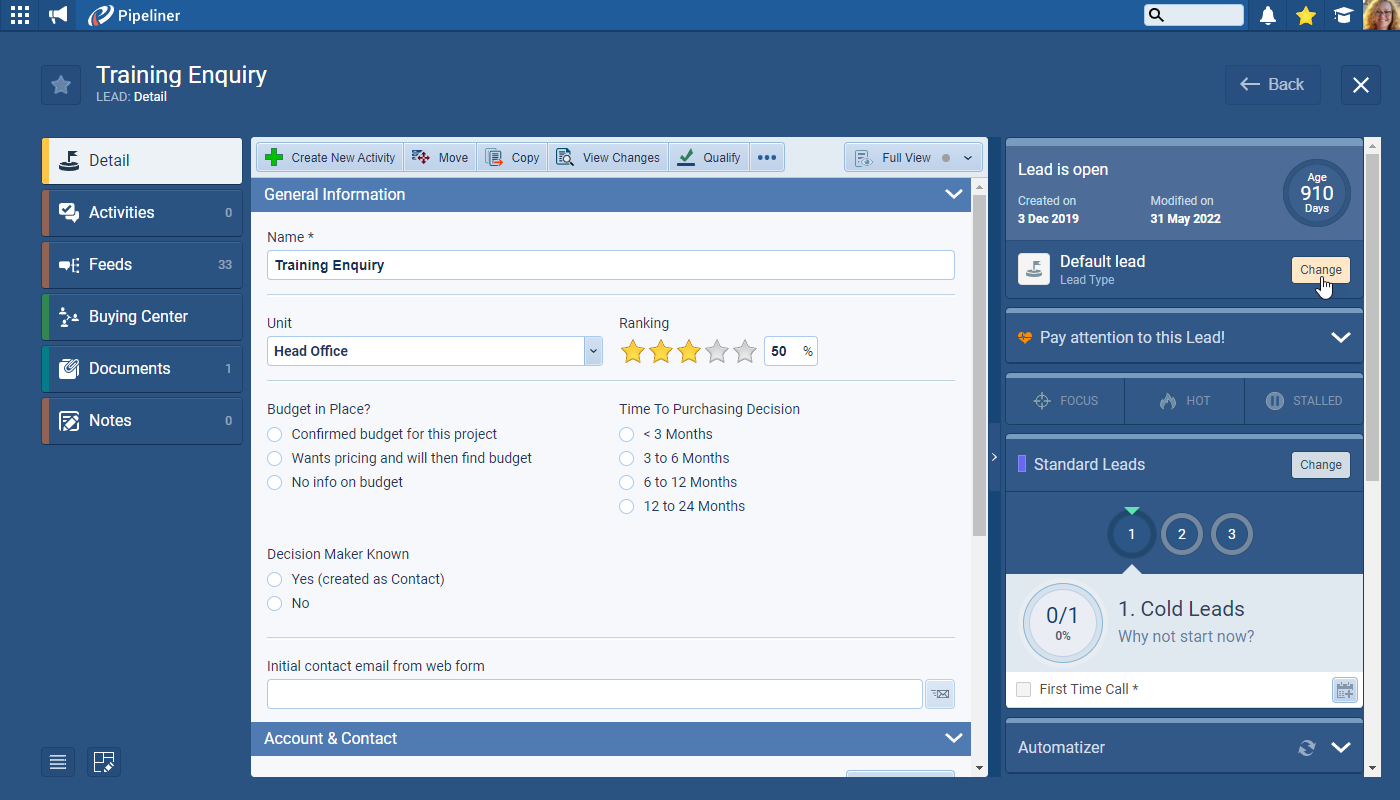
Task: Click the Automatizer refresh icon
Action: (x=1306, y=748)
